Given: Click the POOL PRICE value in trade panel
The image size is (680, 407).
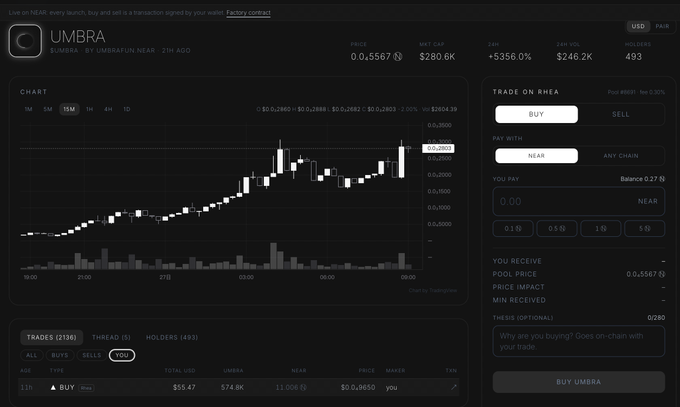Looking at the screenshot, I should point(645,274).
